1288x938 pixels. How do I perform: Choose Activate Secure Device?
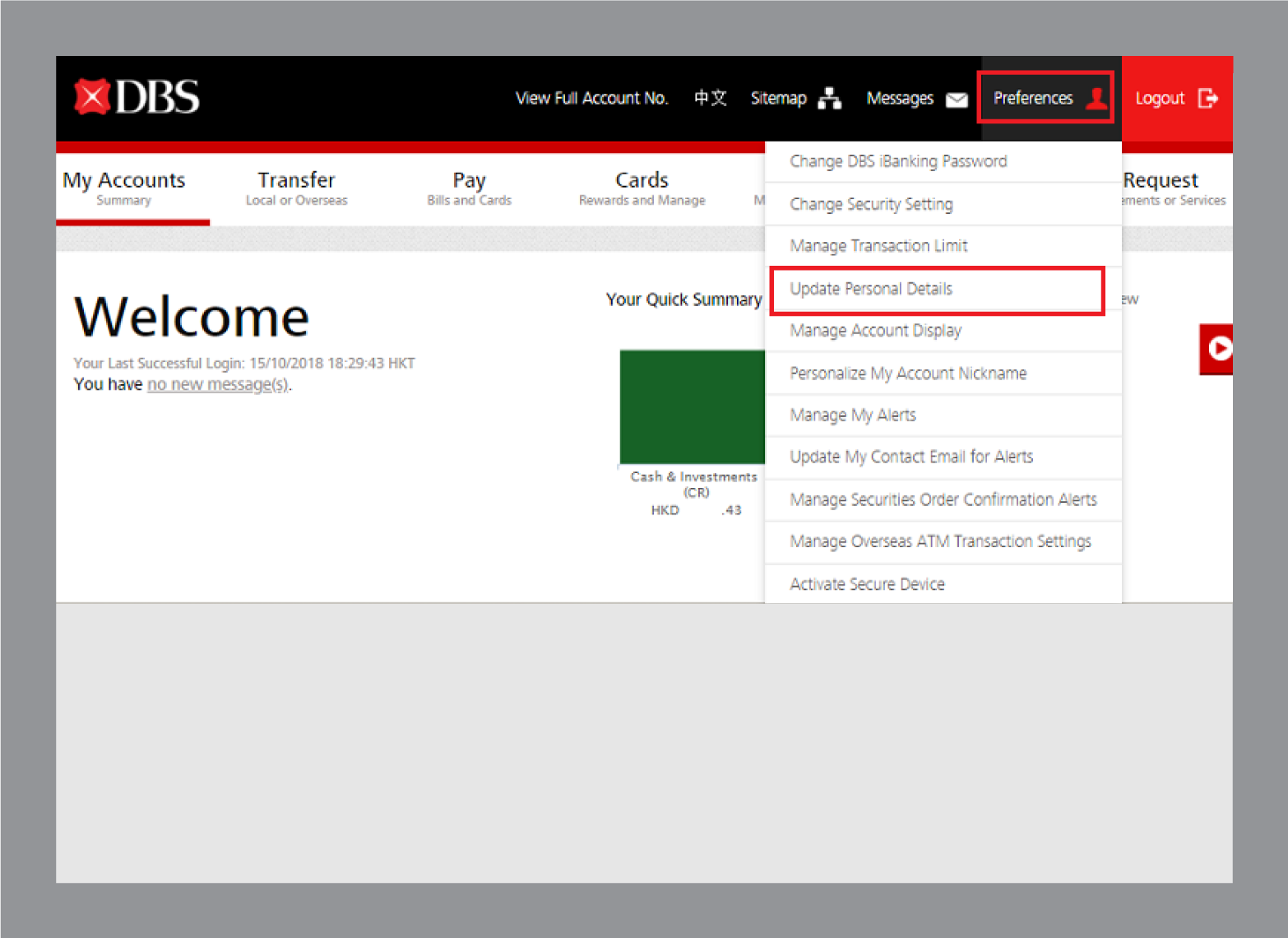click(867, 584)
